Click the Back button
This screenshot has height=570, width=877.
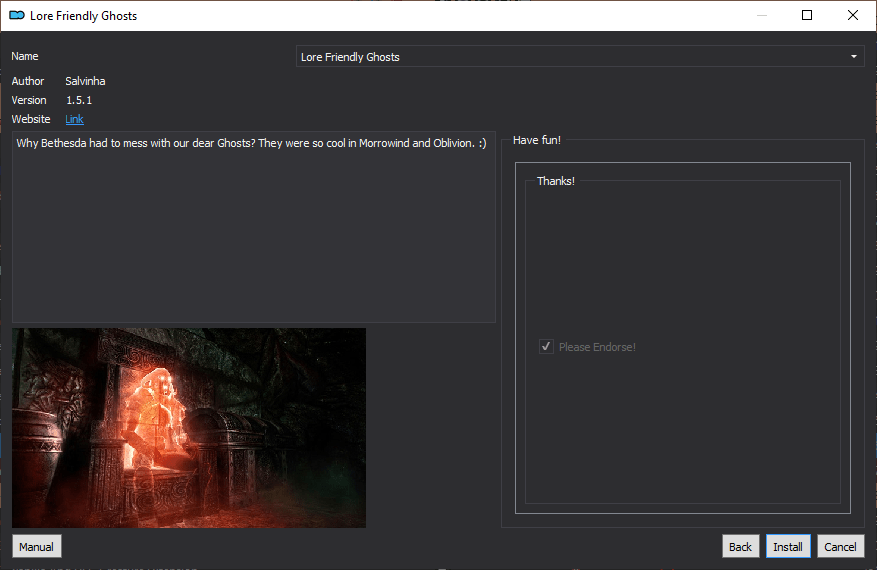[740, 547]
